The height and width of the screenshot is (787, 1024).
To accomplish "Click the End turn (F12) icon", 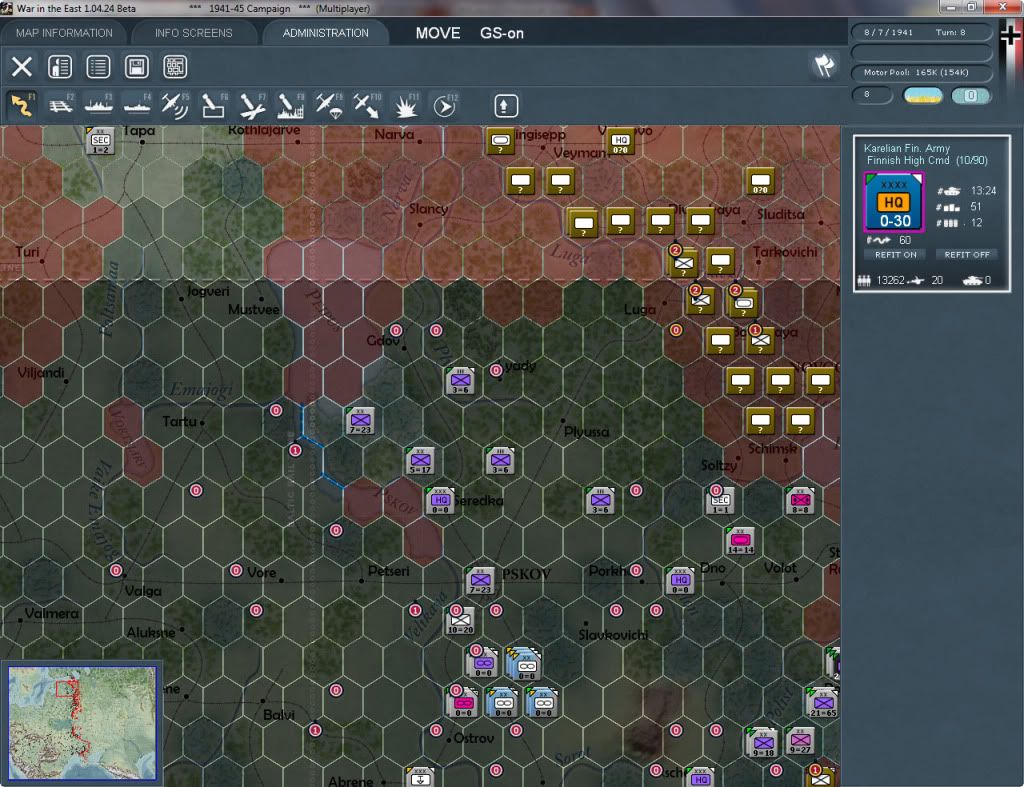I will click(445, 105).
